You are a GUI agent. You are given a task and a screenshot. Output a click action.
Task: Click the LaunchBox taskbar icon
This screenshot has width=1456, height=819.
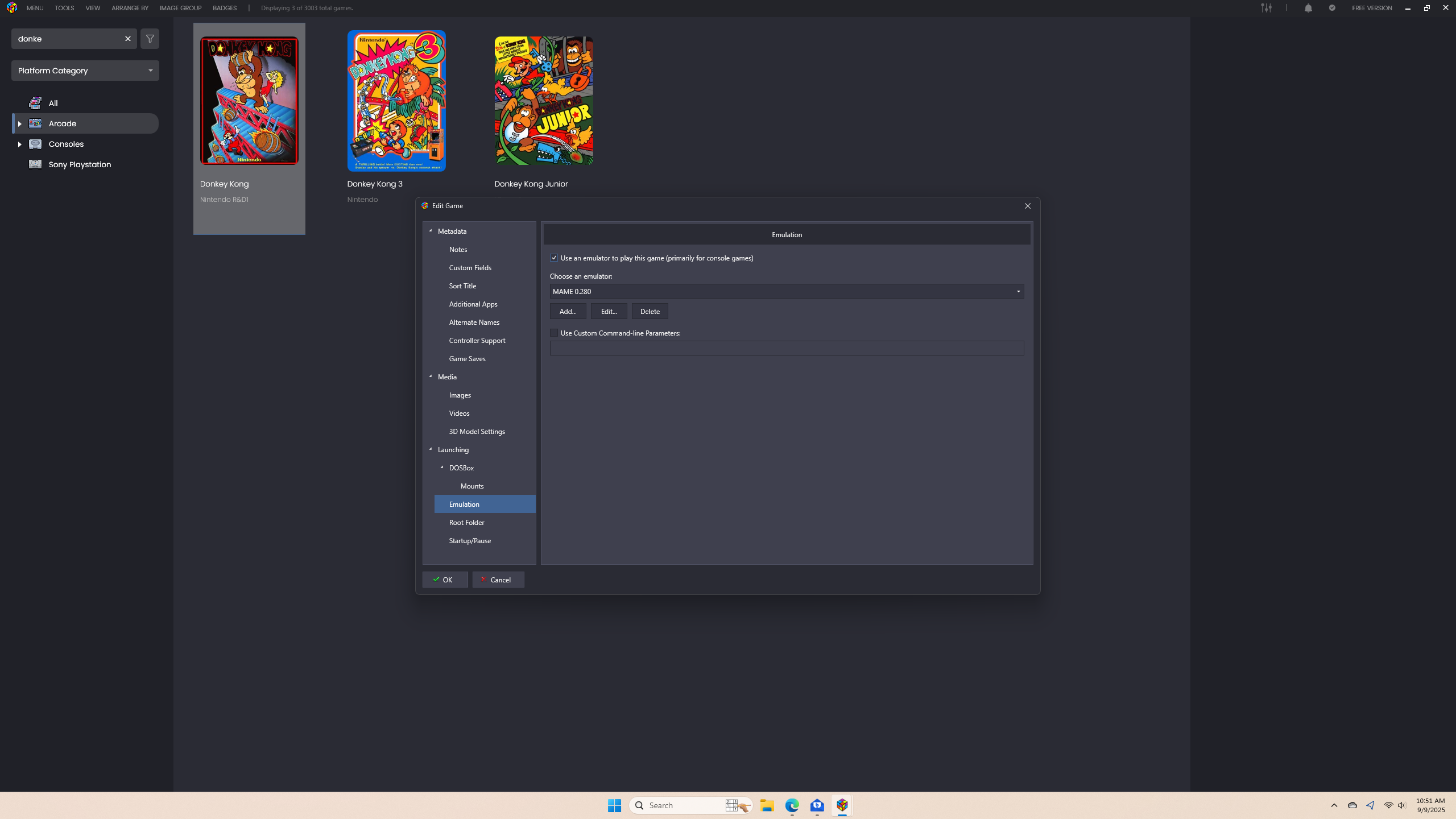point(842,805)
